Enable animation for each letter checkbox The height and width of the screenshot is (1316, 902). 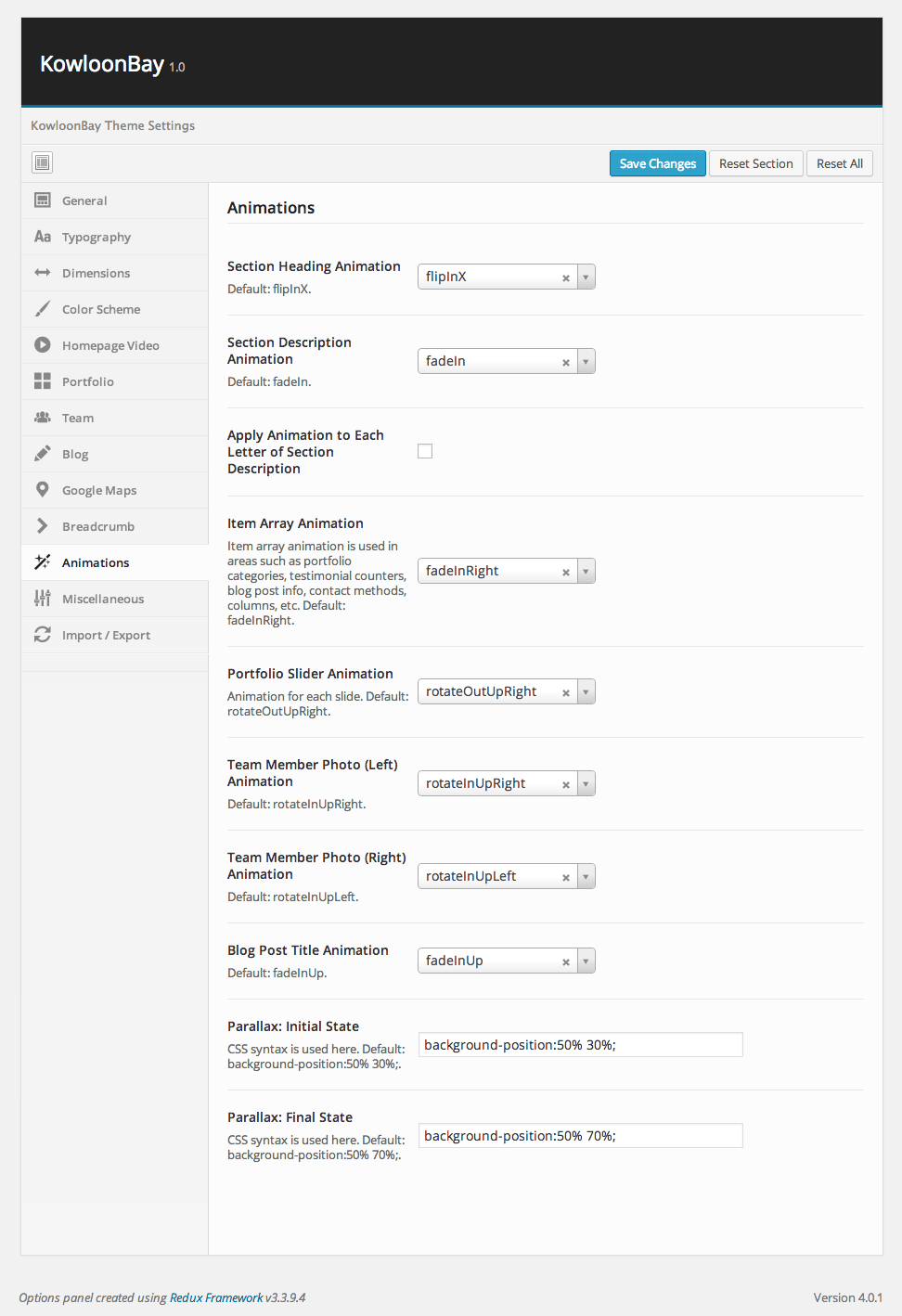point(425,451)
